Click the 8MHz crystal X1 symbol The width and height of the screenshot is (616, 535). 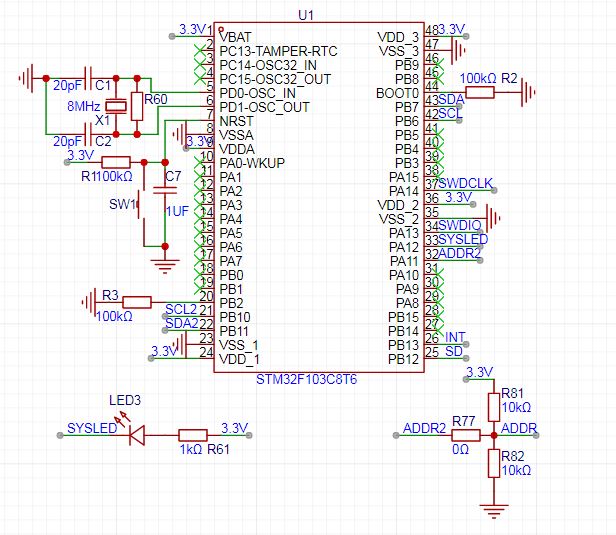[x=118, y=106]
